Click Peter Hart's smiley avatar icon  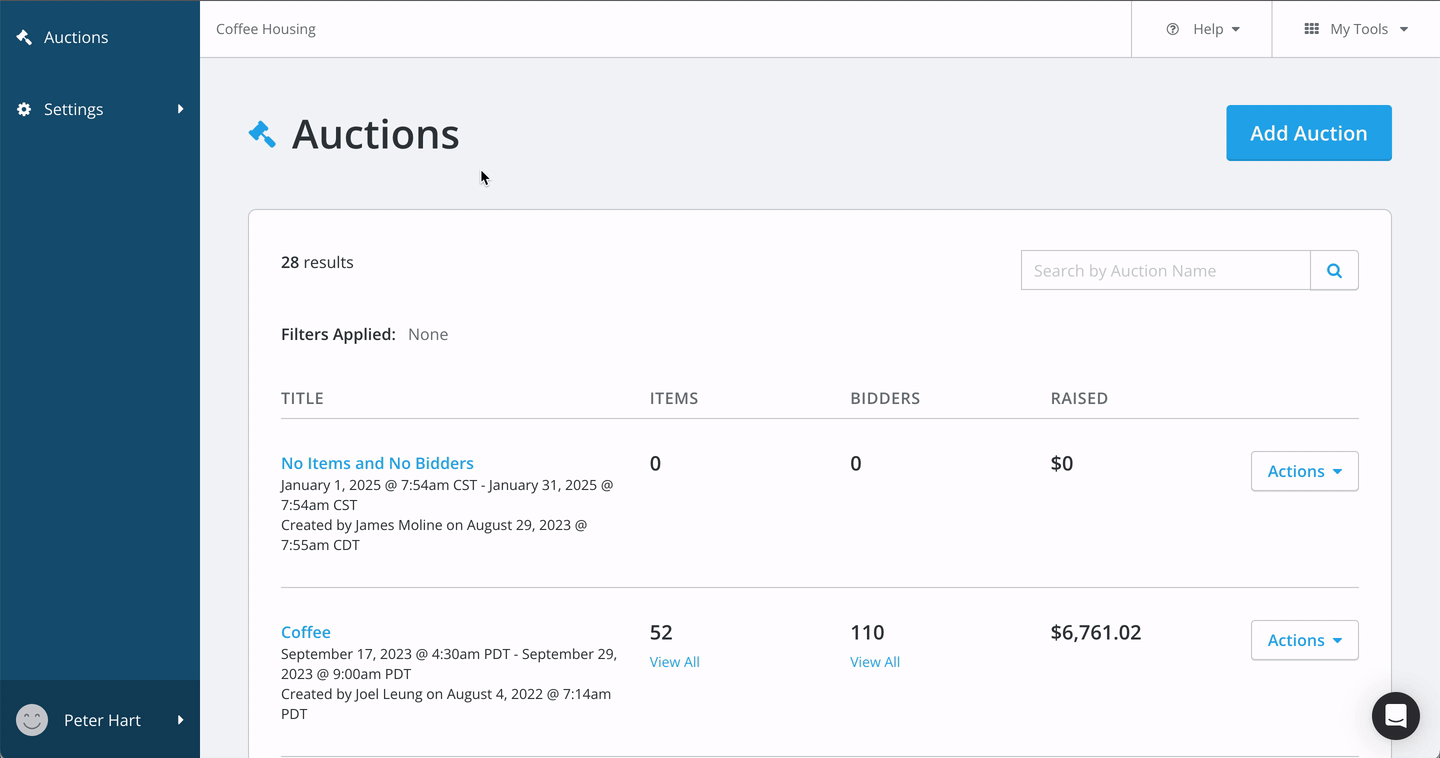(31, 720)
